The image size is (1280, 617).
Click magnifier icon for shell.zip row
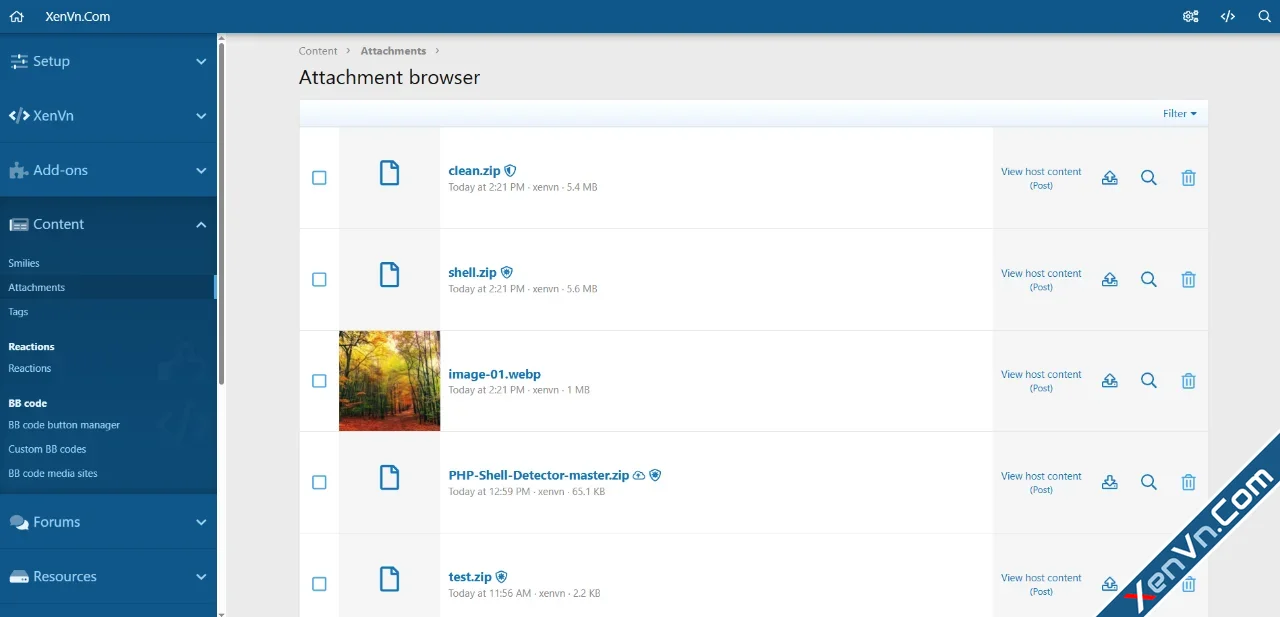point(1148,280)
